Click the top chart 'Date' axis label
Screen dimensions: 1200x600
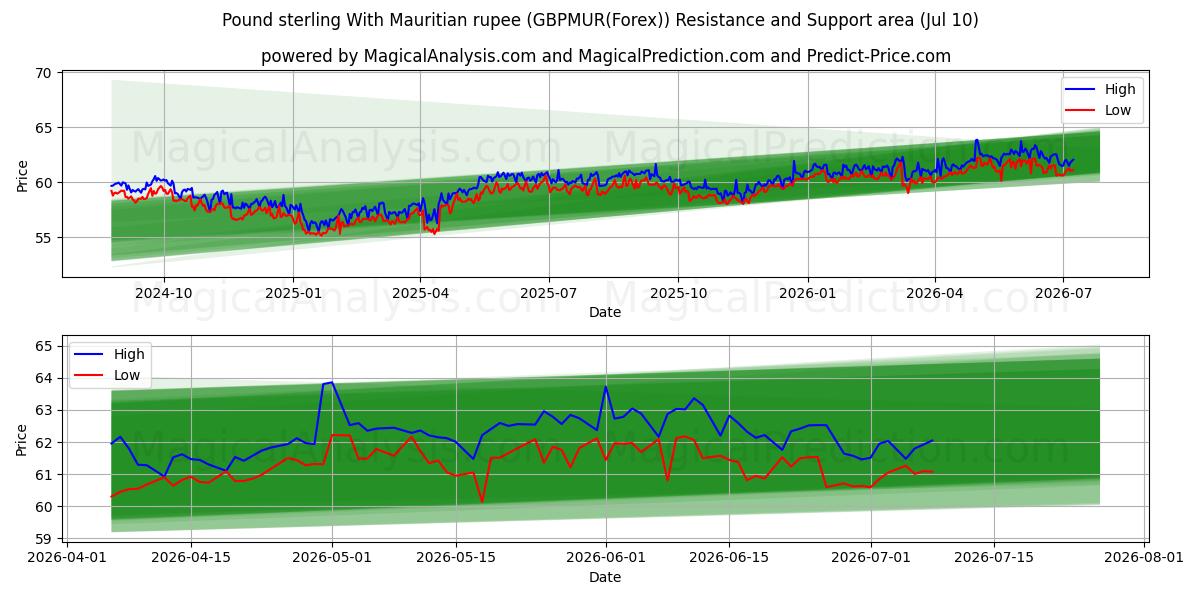coord(604,312)
